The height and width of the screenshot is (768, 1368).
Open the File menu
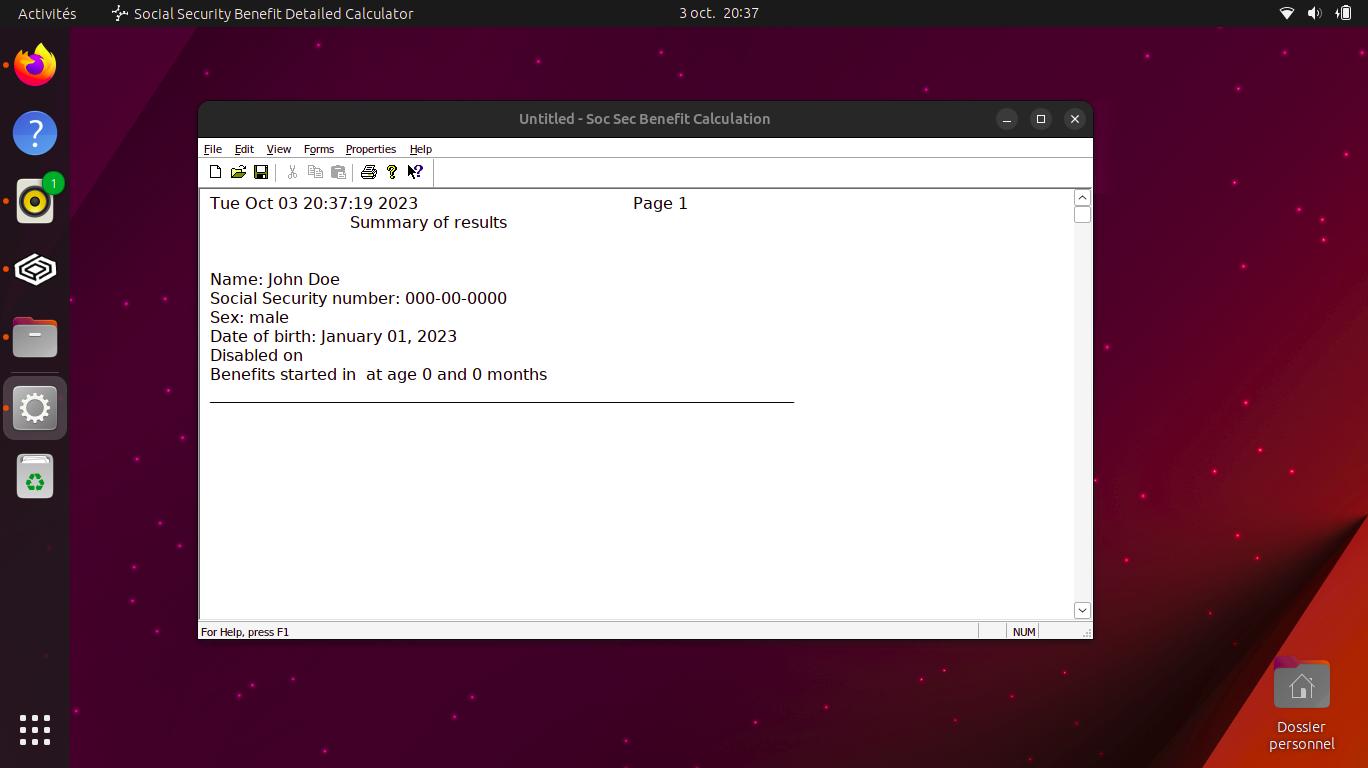click(212, 149)
